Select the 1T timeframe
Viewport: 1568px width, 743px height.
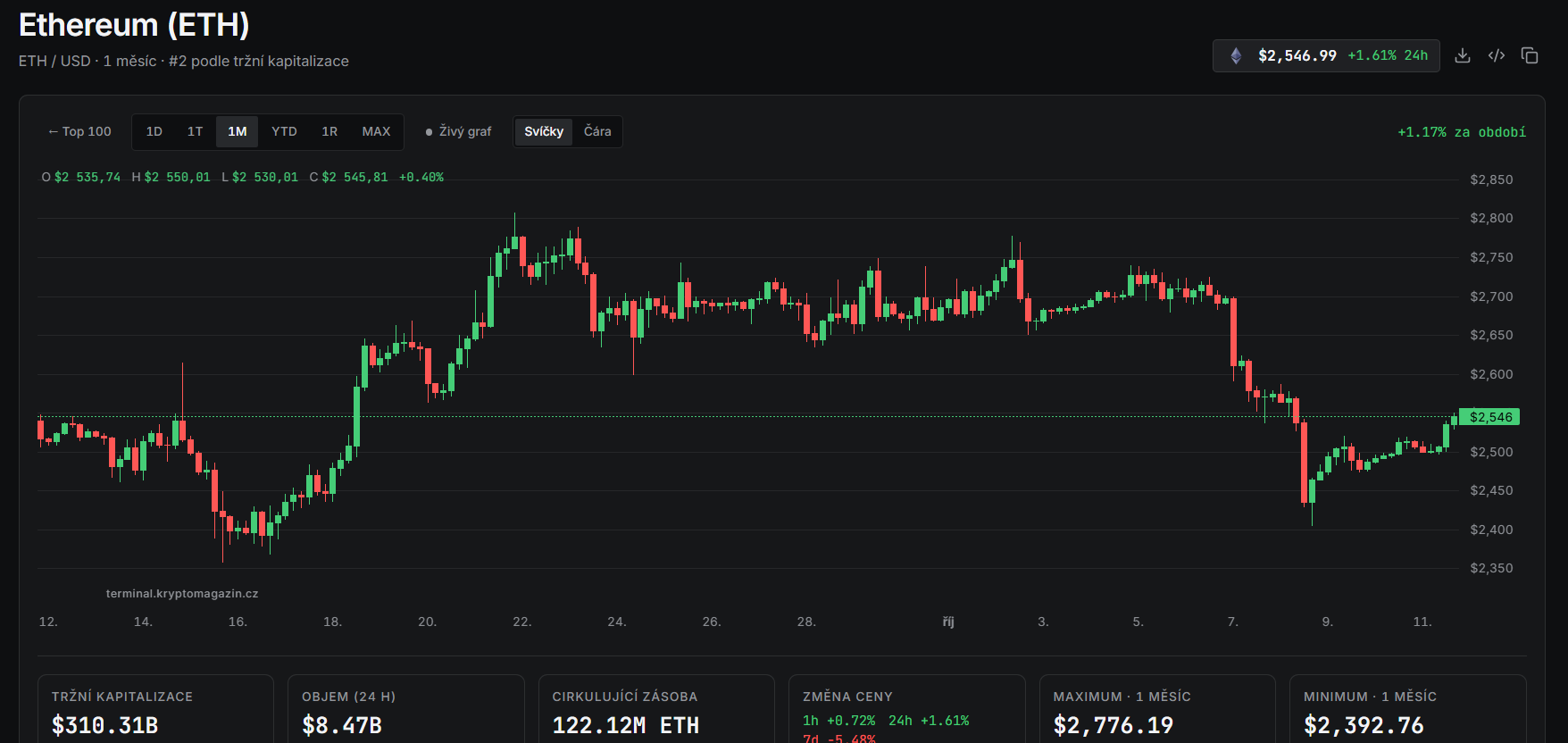coord(195,131)
